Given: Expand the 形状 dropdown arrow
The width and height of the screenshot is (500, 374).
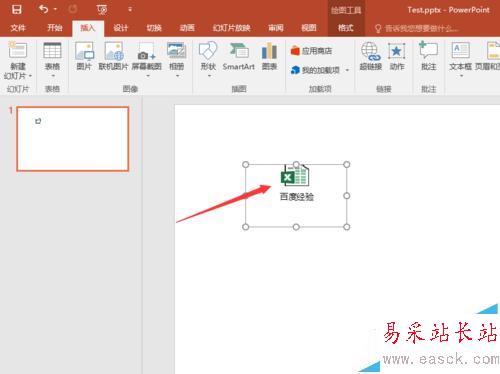Looking at the screenshot, I should click(x=210, y=76).
